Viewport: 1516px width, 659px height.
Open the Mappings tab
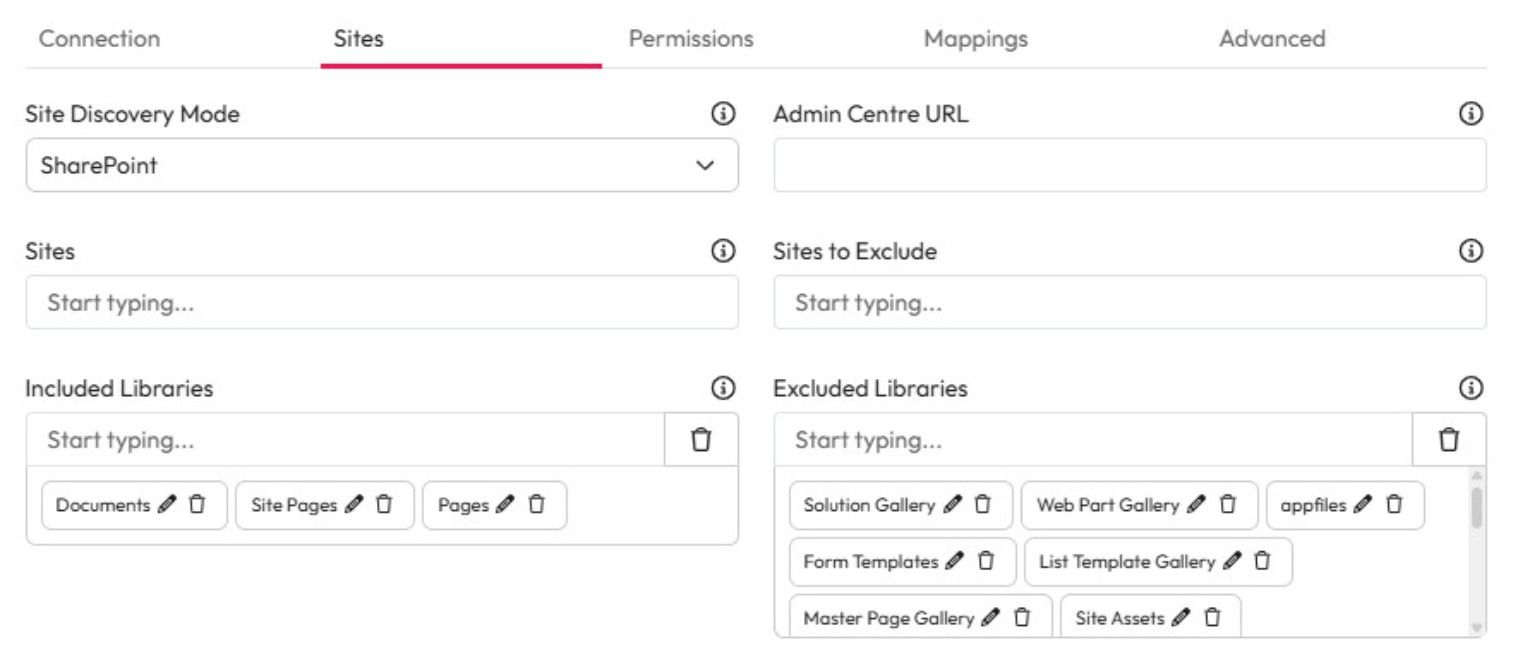pyautogui.click(x=975, y=39)
